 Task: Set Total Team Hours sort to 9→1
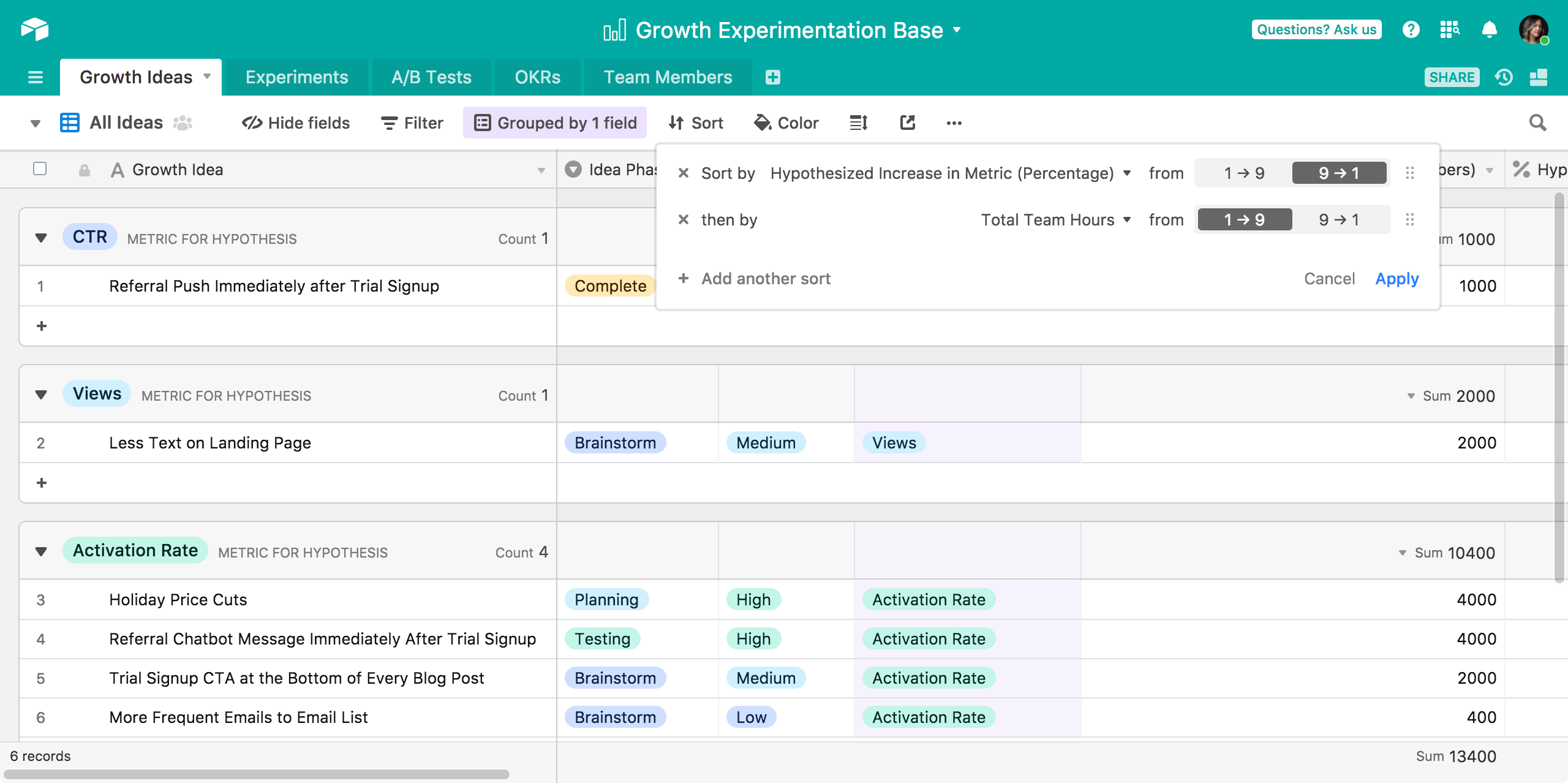(1339, 220)
